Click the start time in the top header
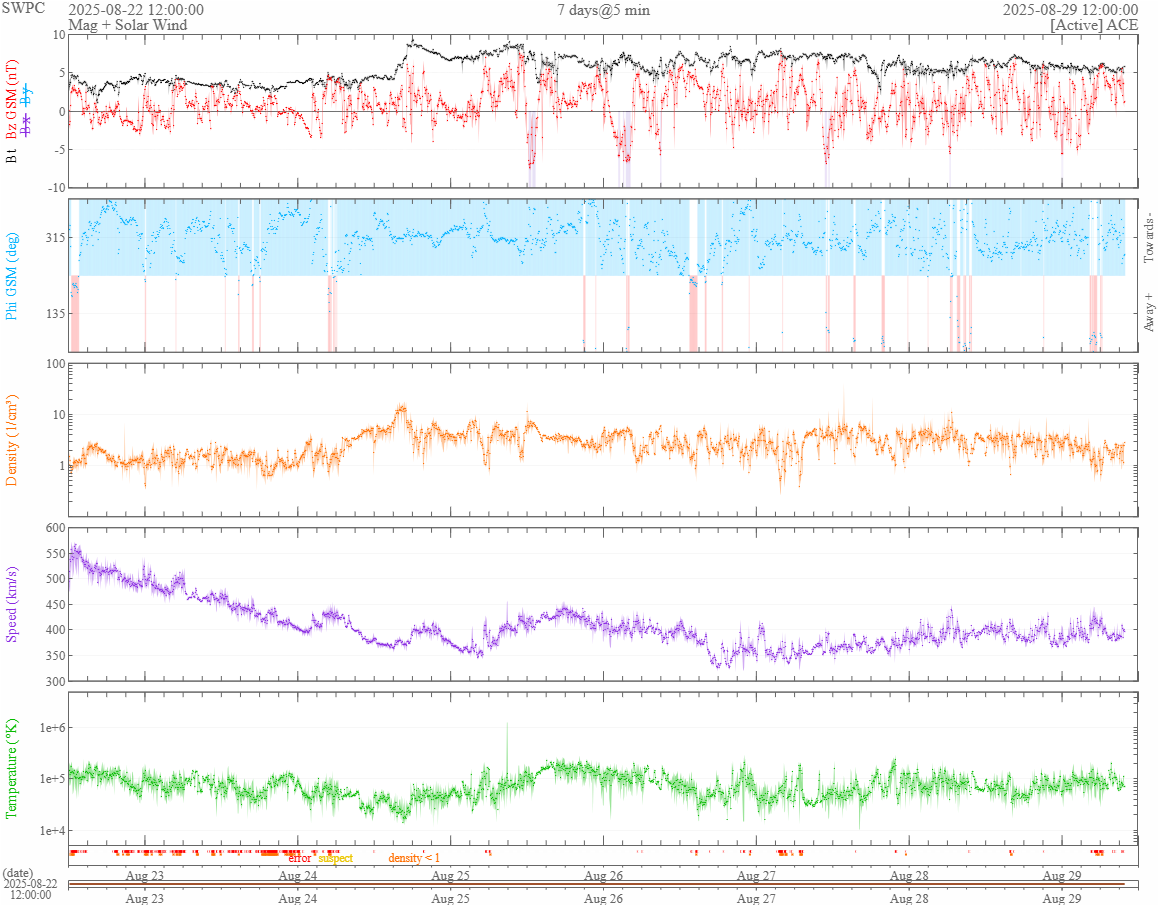 (136, 10)
